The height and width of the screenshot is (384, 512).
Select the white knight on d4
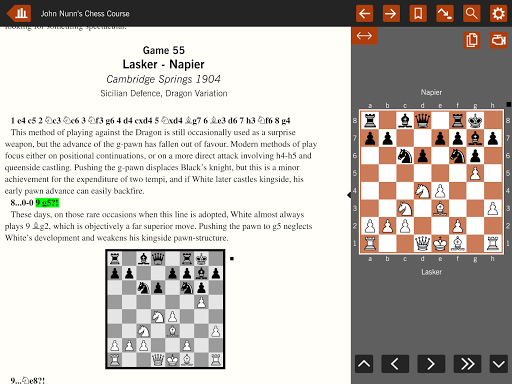click(x=422, y=191)
